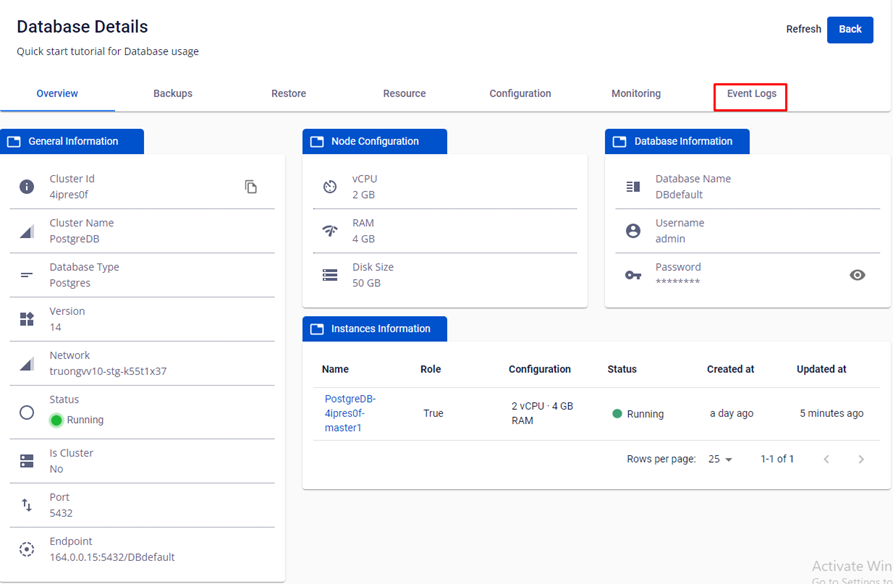Open the rows per page dropdown
This screenshot has width=893, height=584.
(x=720, y=459)
